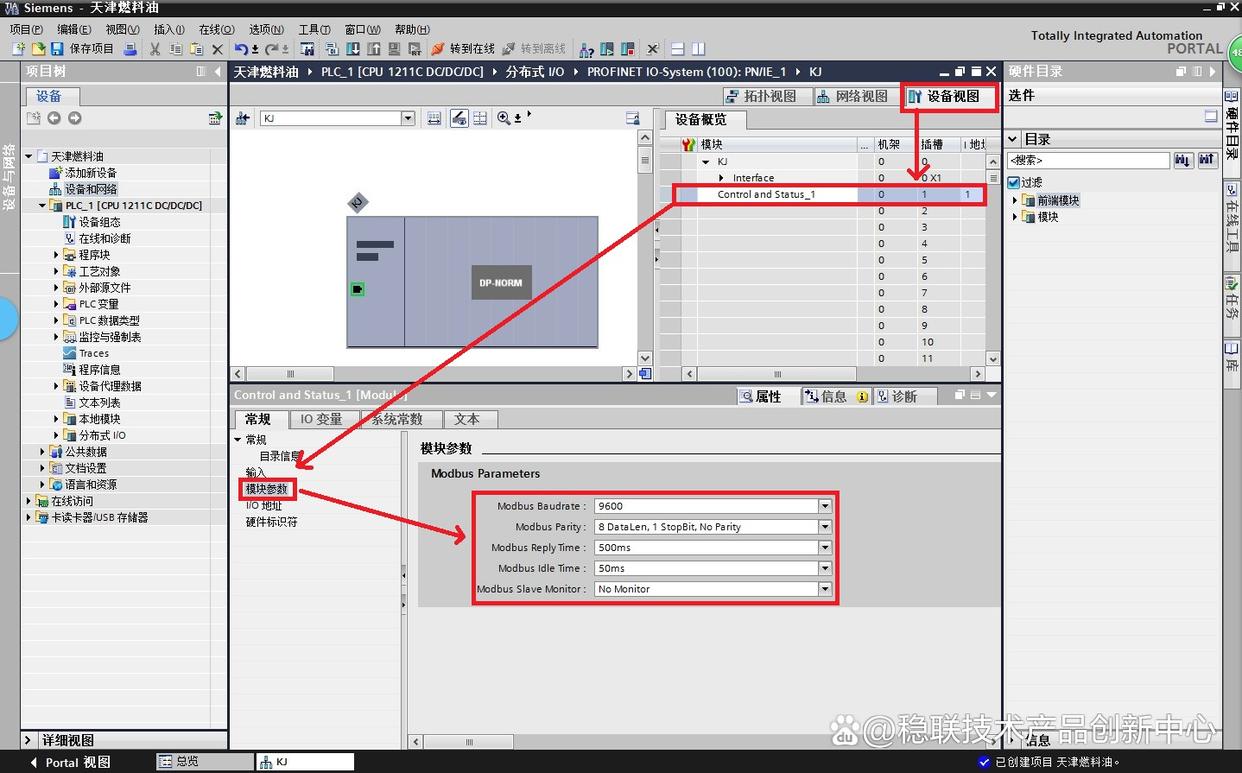
Task: Open the 编辑(E) menu
Action: point(74,29)
